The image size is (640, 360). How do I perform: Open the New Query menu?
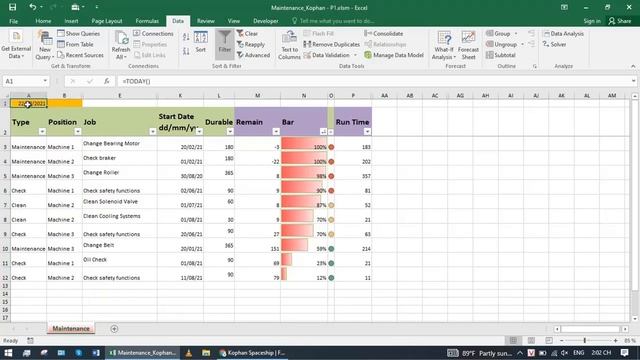[44, 45]
